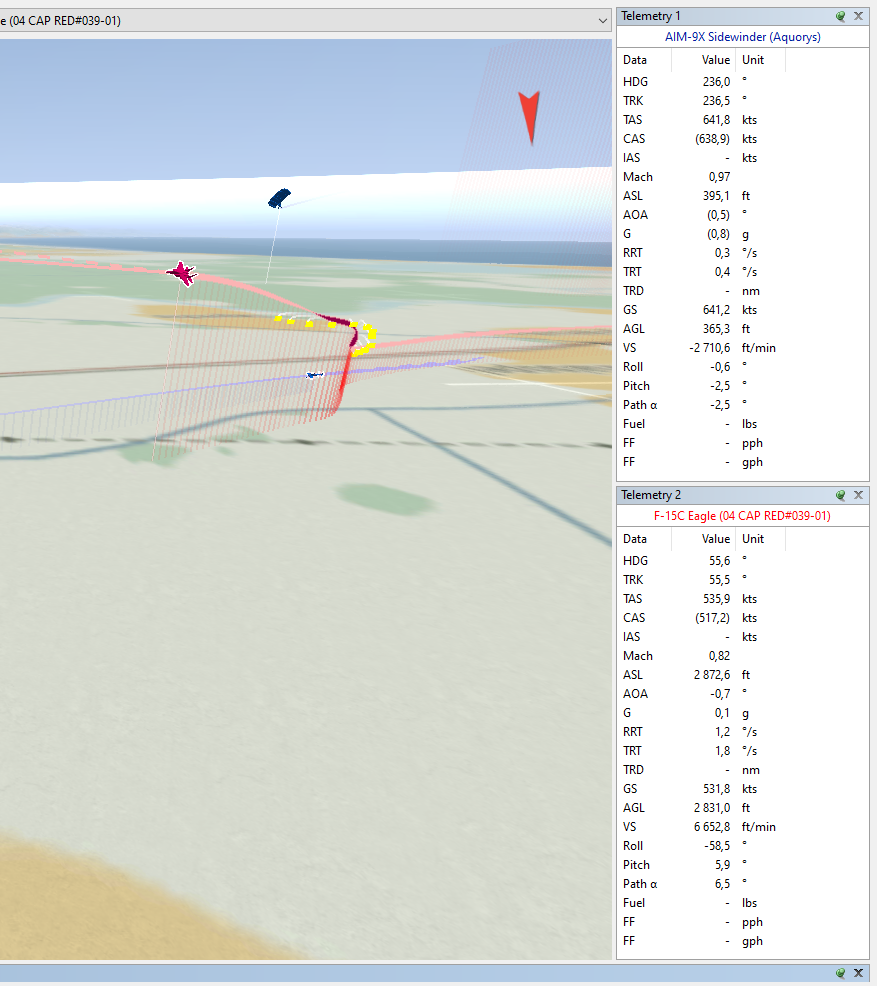
Task: Close the Telemetry 2 panel
Action: (858, 496)
